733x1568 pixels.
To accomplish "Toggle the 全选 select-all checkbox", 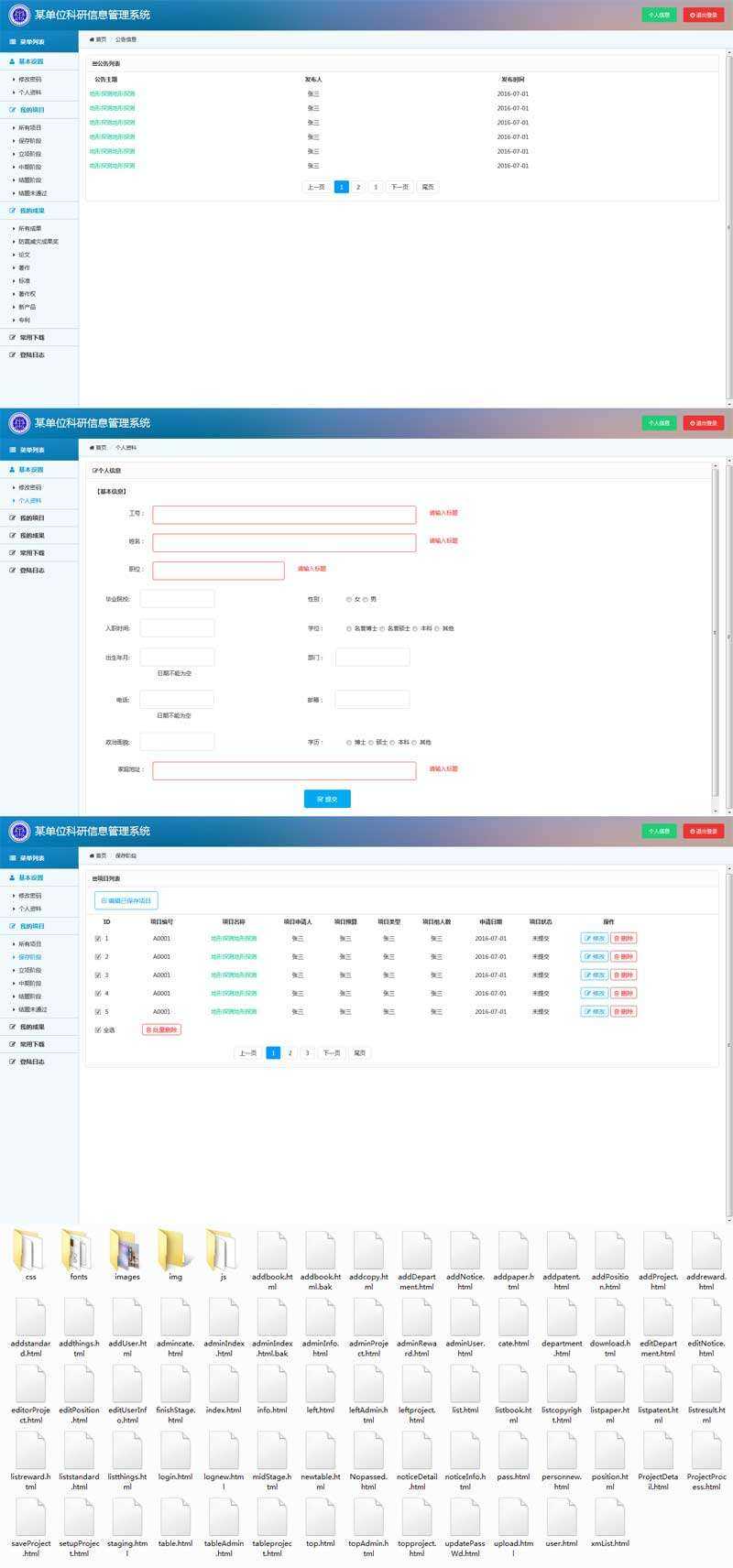I will pos(98,1029).
